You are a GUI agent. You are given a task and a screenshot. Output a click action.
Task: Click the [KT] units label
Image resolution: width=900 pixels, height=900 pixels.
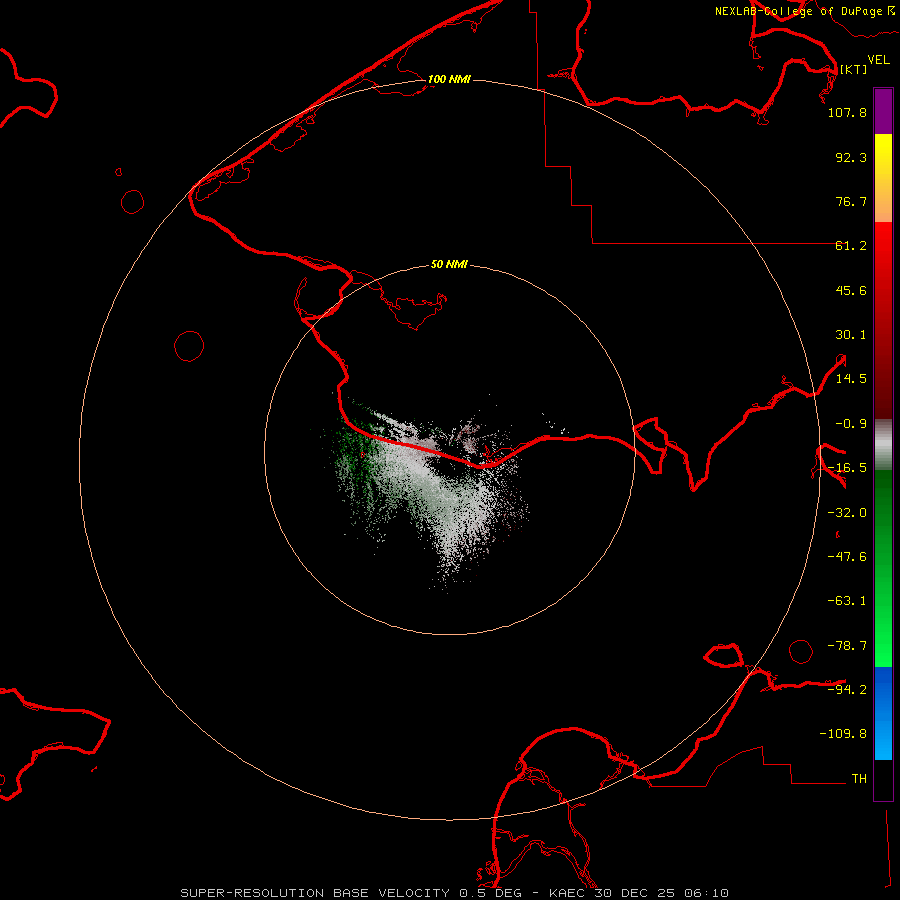[x=853, y=69]
